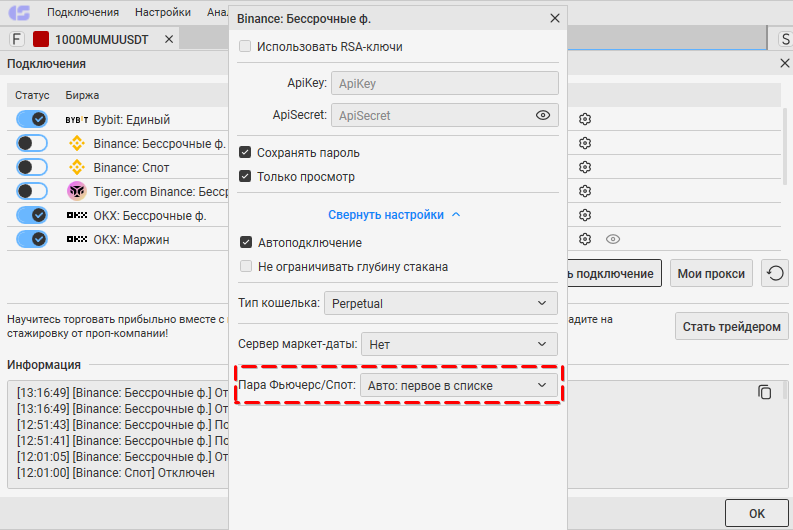Click the Tiger.com logo icon

click(77, 191)
